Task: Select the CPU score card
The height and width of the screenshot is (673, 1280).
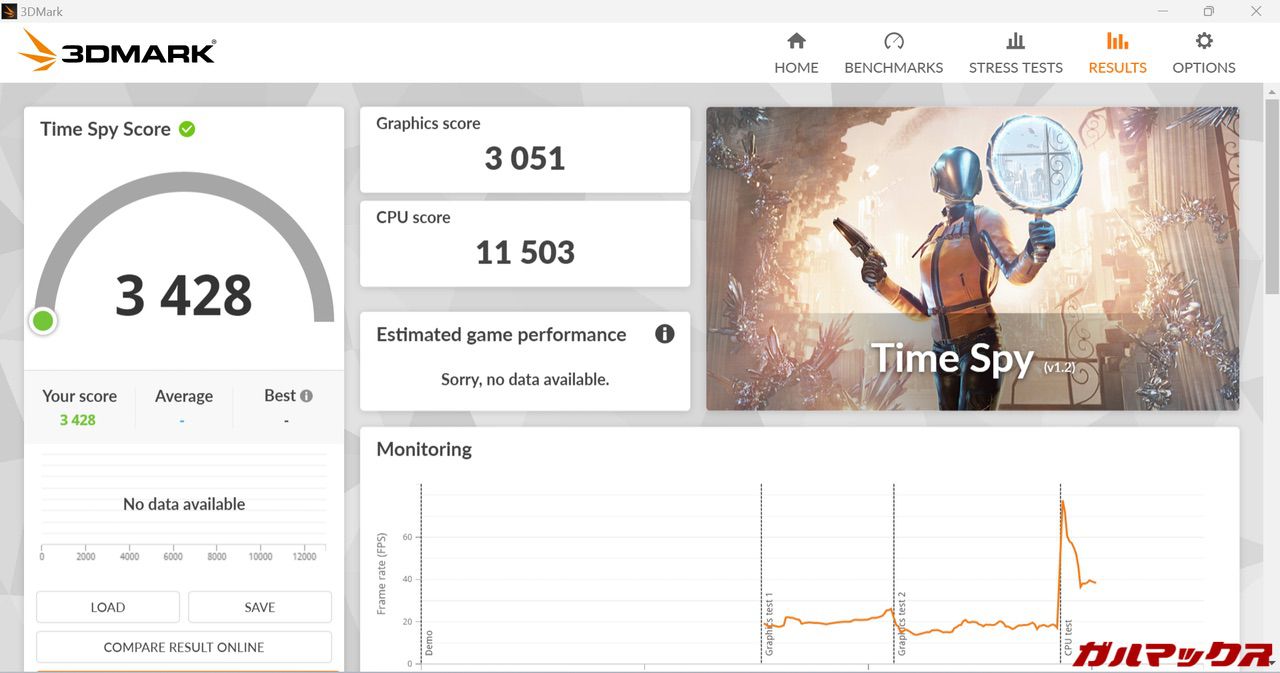Action: point(525,243)
